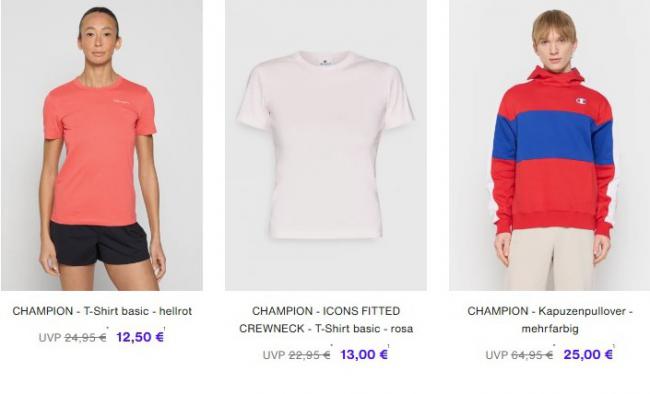Open the pink fitted crewneck shirt image

(x=326, y=145)
